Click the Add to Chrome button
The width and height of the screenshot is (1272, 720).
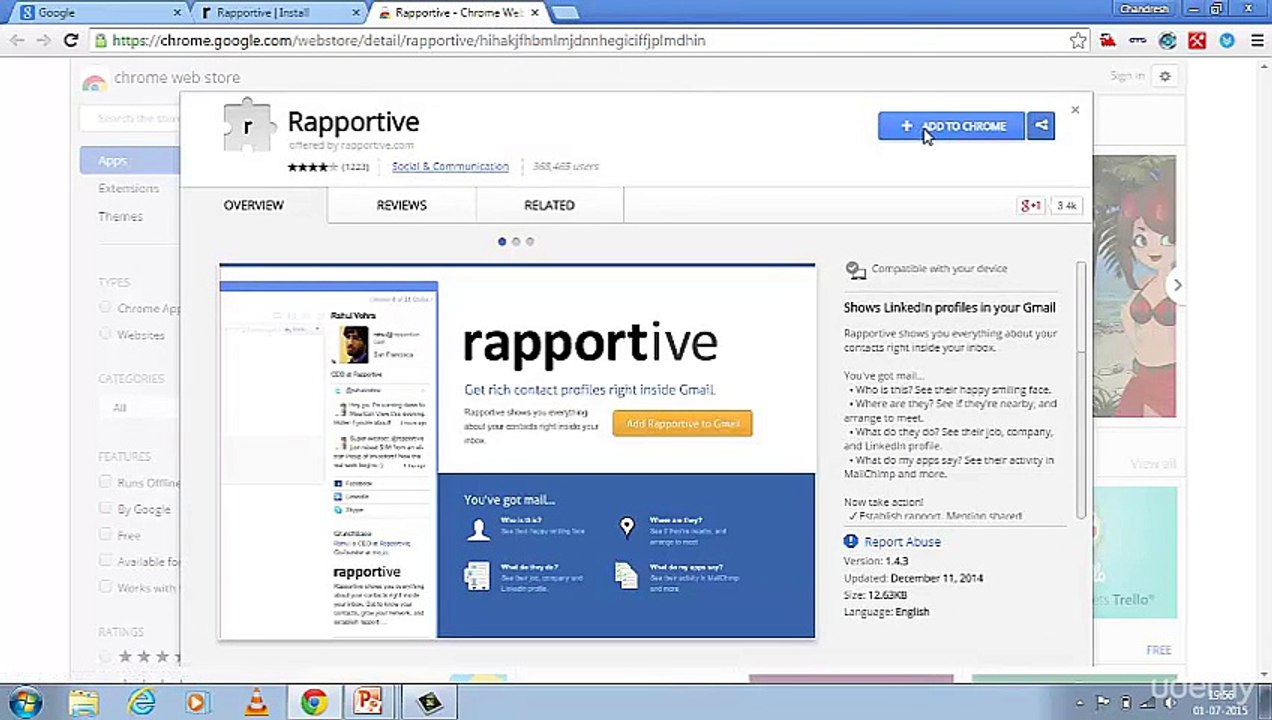(951, 126)
